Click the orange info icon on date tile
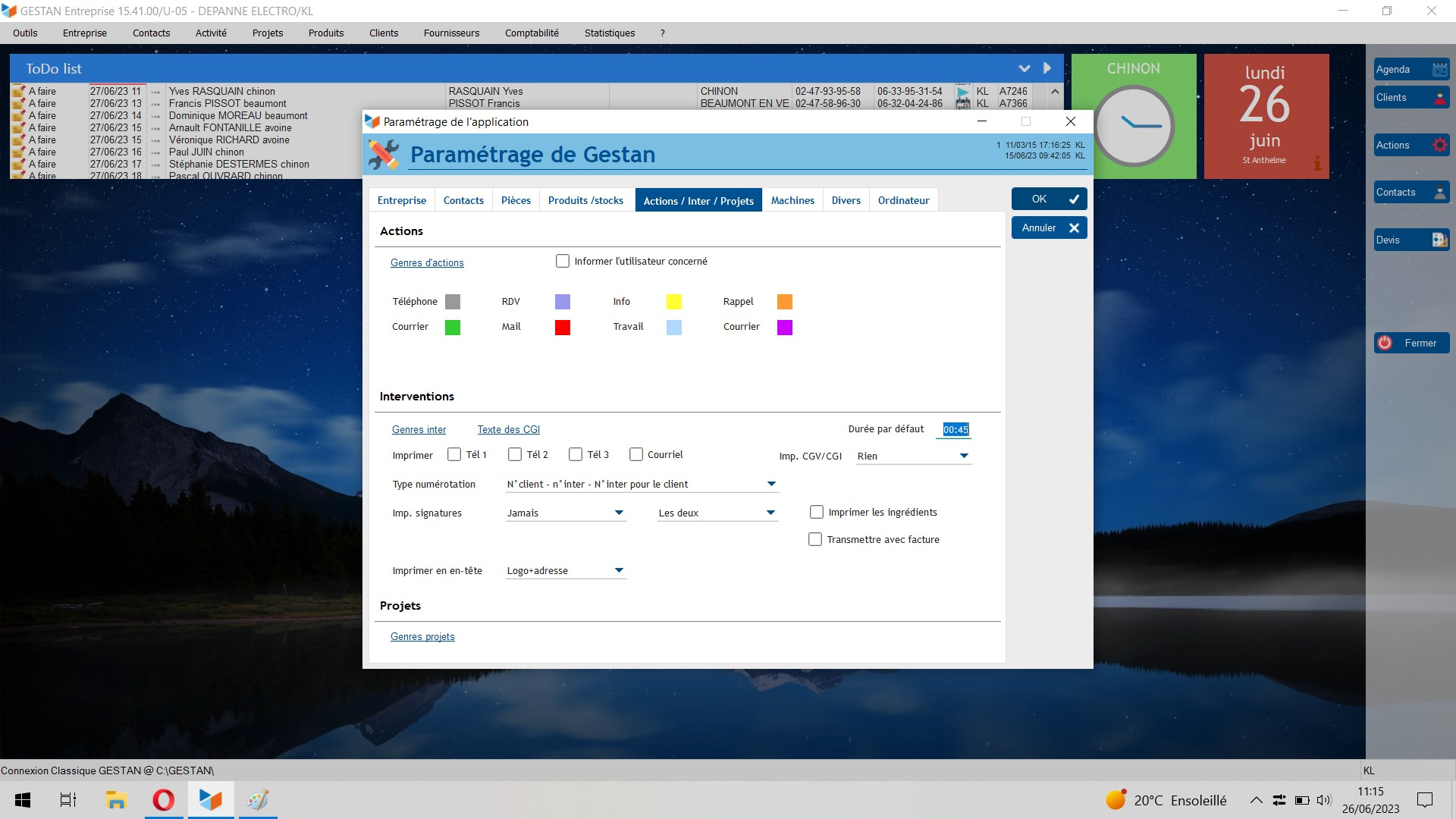Viewport: 1456px width, 819px height. [1317, 162]
